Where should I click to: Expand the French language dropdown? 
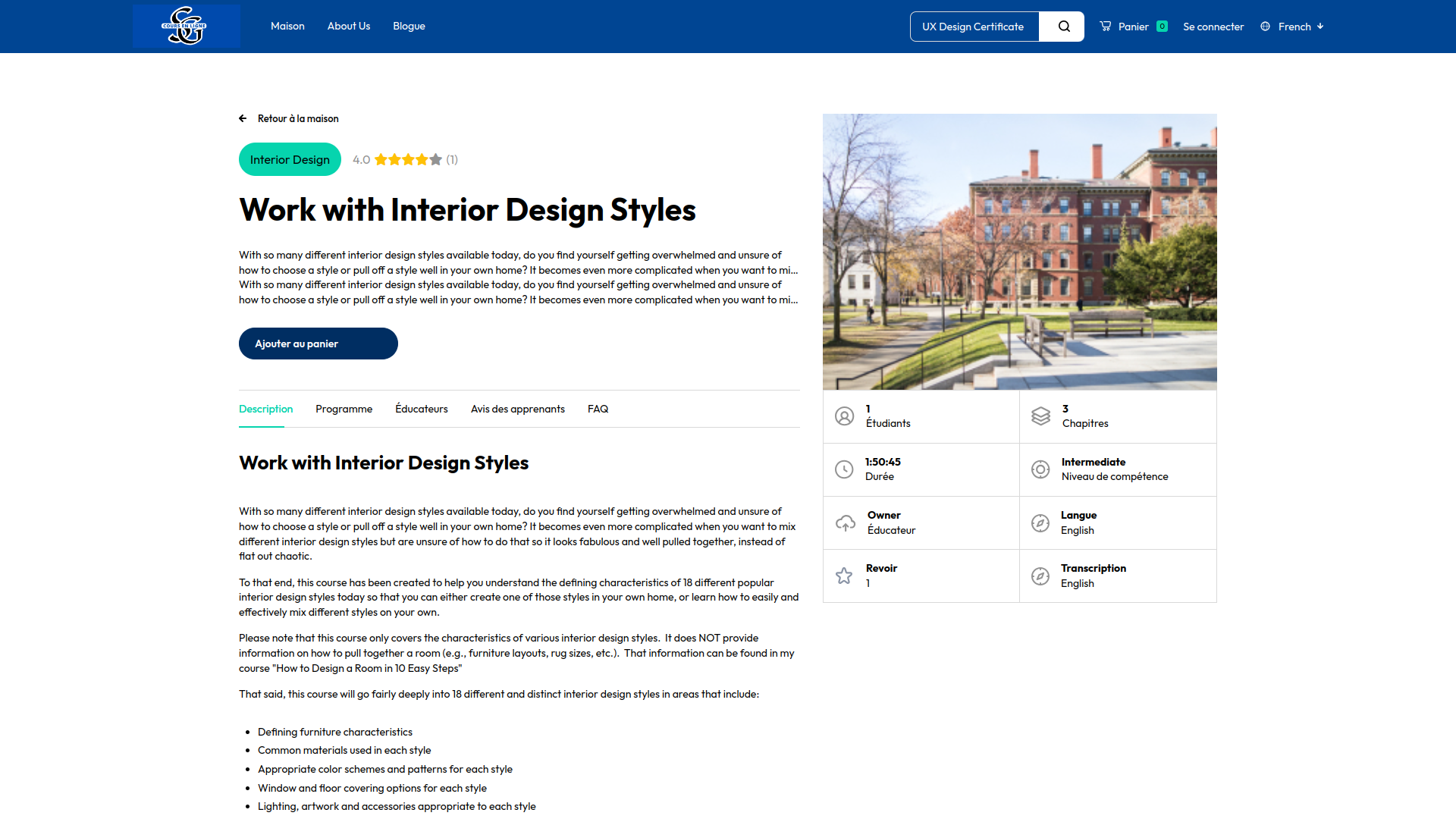1301,27
